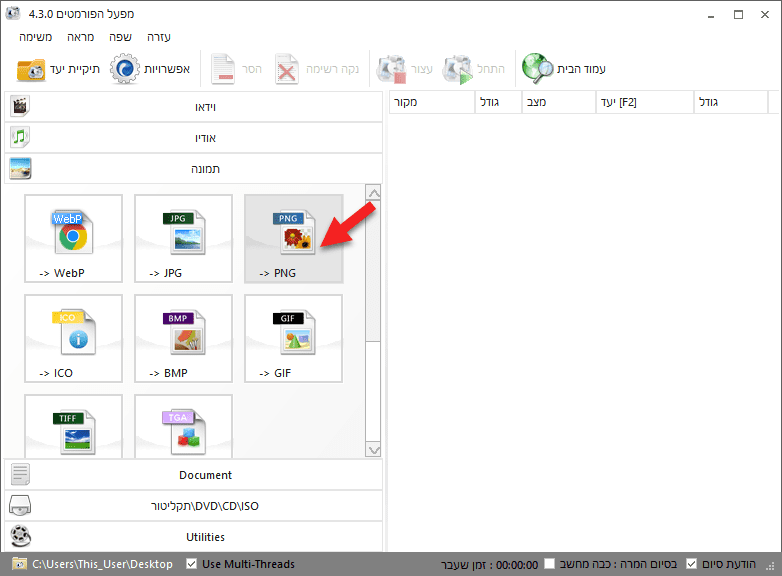Click the last Size (גודל) column header
Image resolution: width=782 pixels, height=576 pixels.
[731, 102]
